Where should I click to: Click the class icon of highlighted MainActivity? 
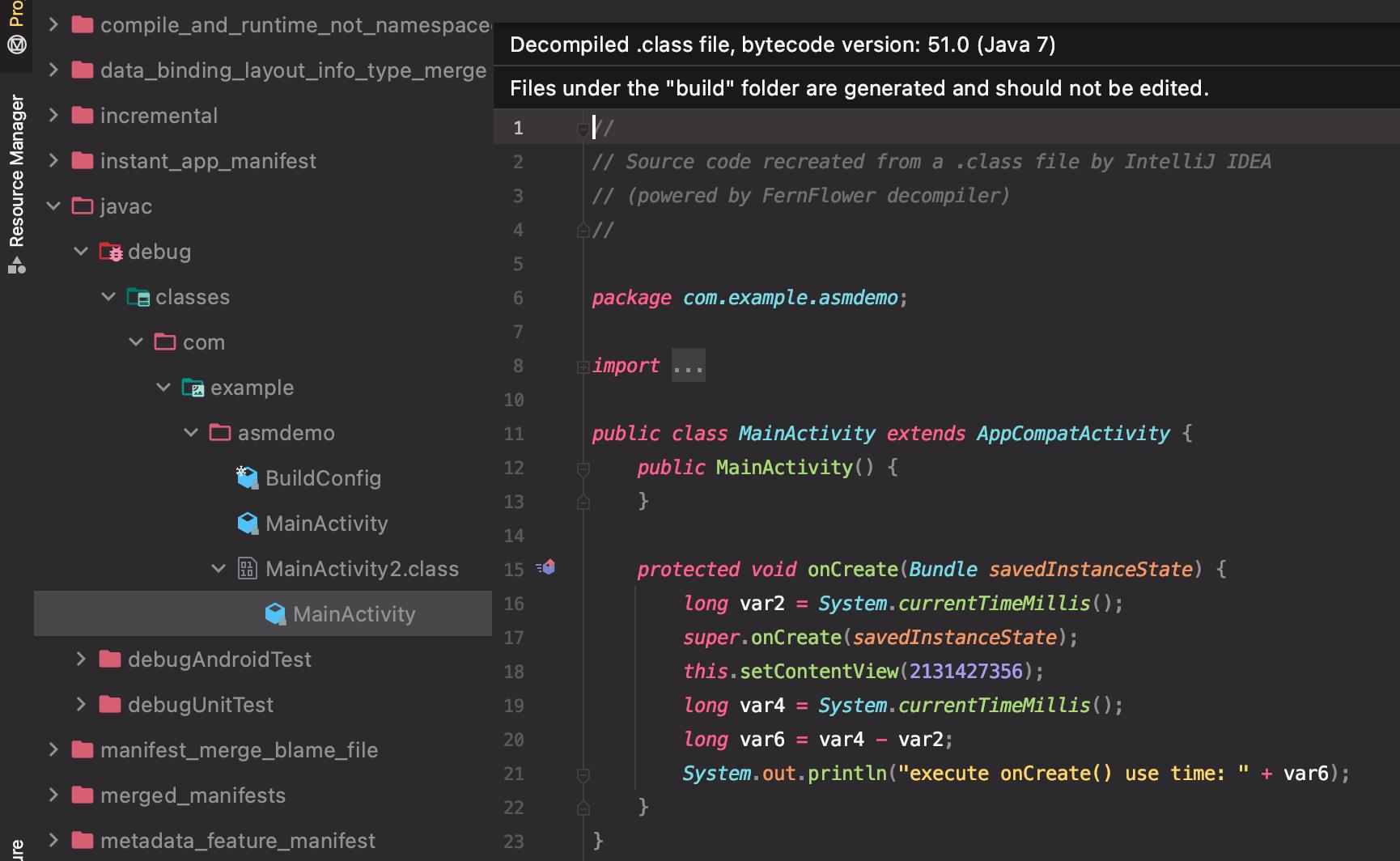pos(275,614)
